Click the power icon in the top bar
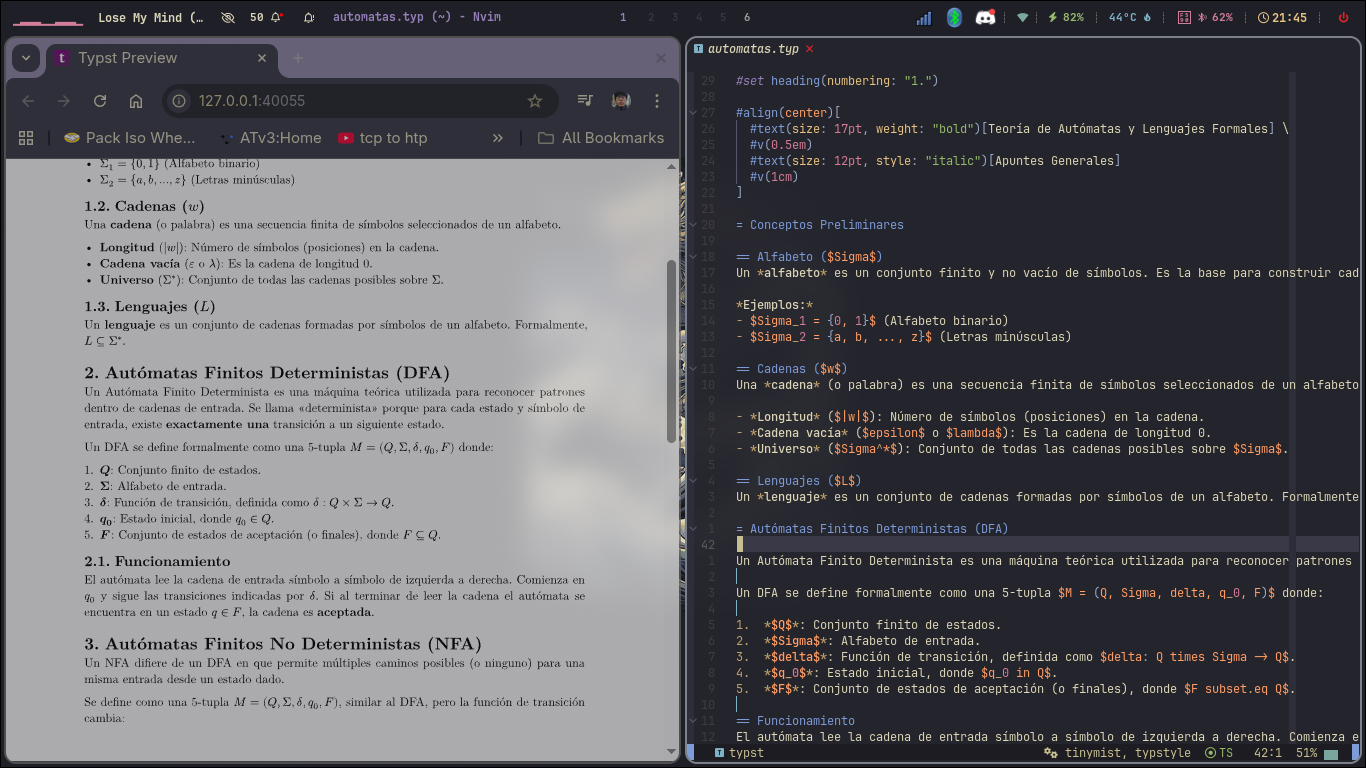This screenshot has width=1366, height=768. coord(1343,16)
